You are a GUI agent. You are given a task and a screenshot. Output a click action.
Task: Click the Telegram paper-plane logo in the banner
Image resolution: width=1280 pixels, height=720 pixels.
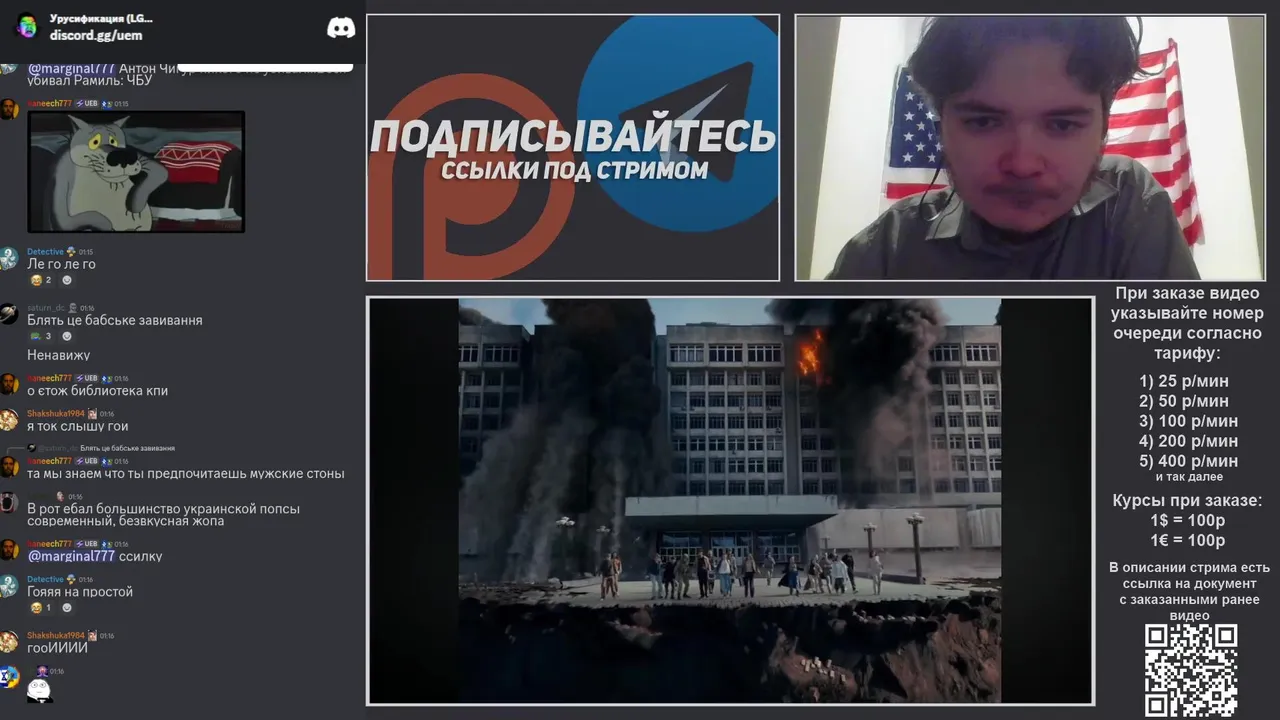click(680, 123)
